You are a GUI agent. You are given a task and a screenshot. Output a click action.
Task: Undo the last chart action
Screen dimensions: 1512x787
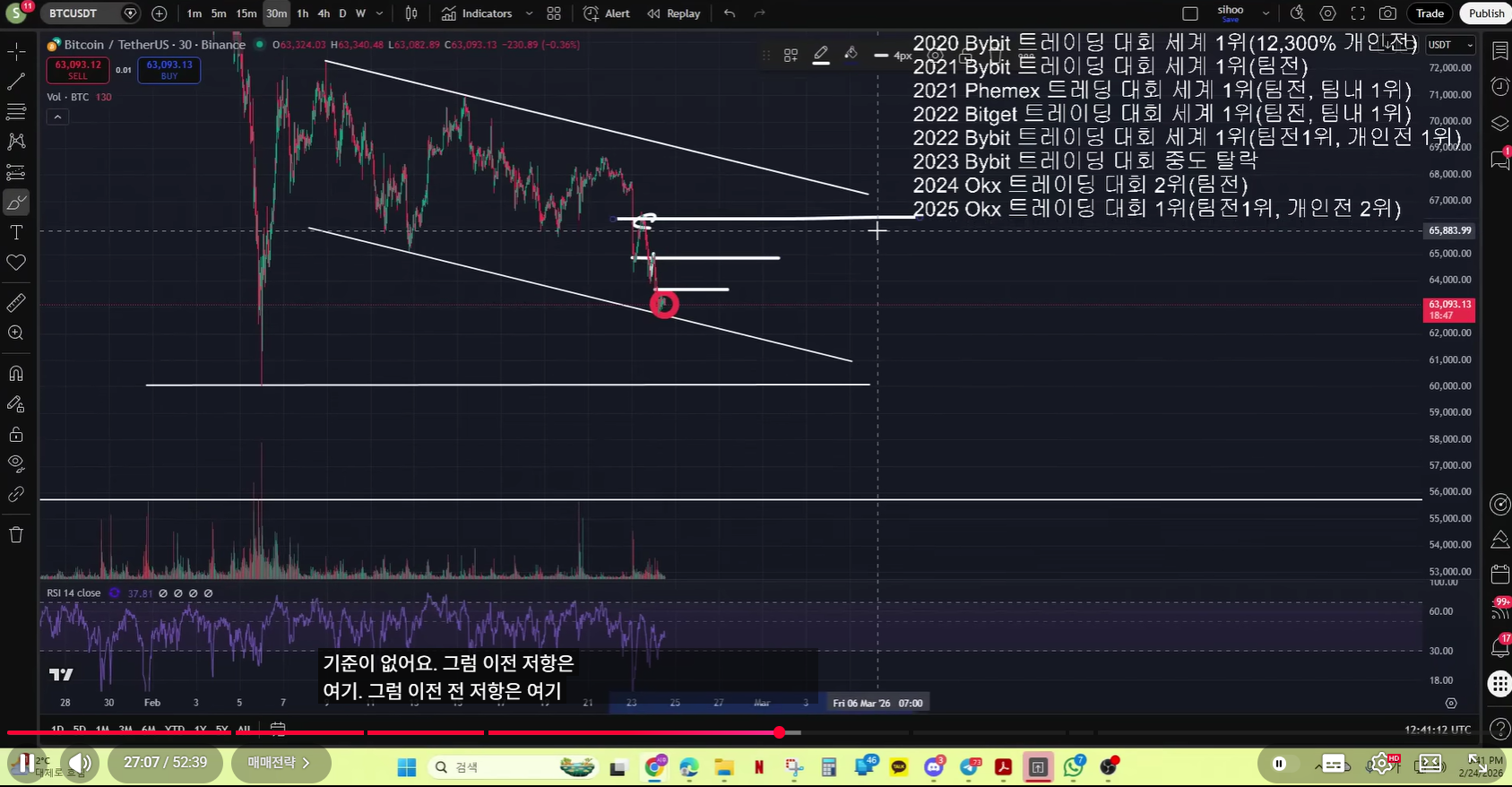(x=730, y=13)
